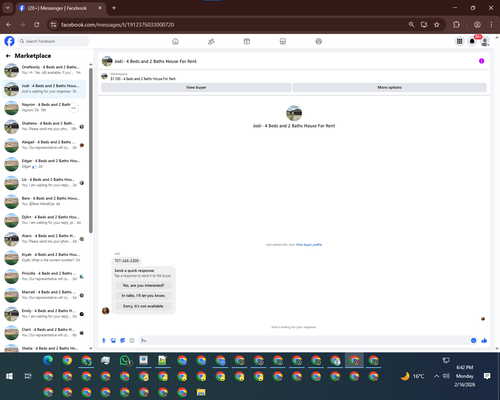Open the options menu on Nayron's chat

click(x=74, y=108)
